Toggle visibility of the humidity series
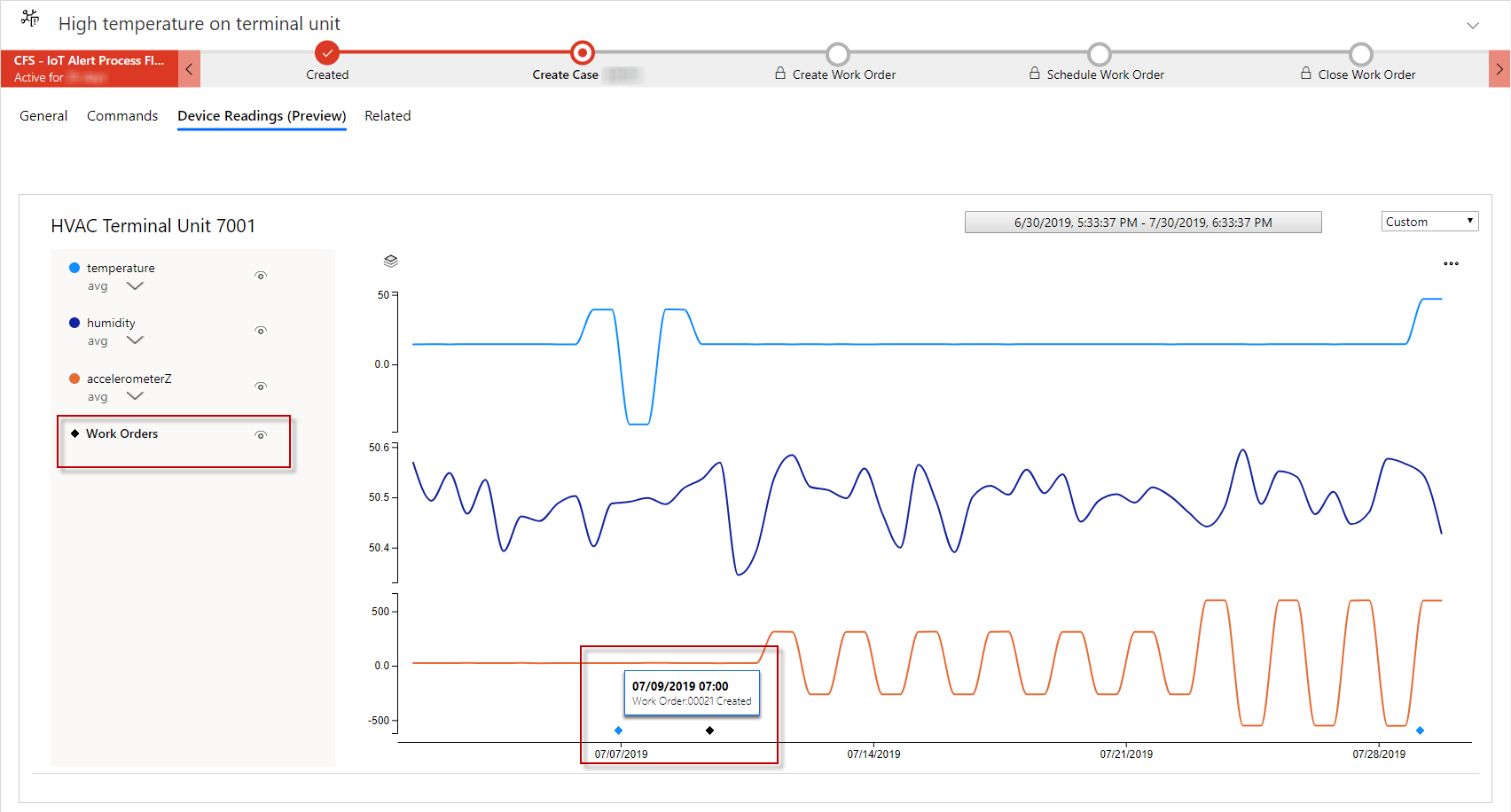1511x812 pixels. (261, 331)
